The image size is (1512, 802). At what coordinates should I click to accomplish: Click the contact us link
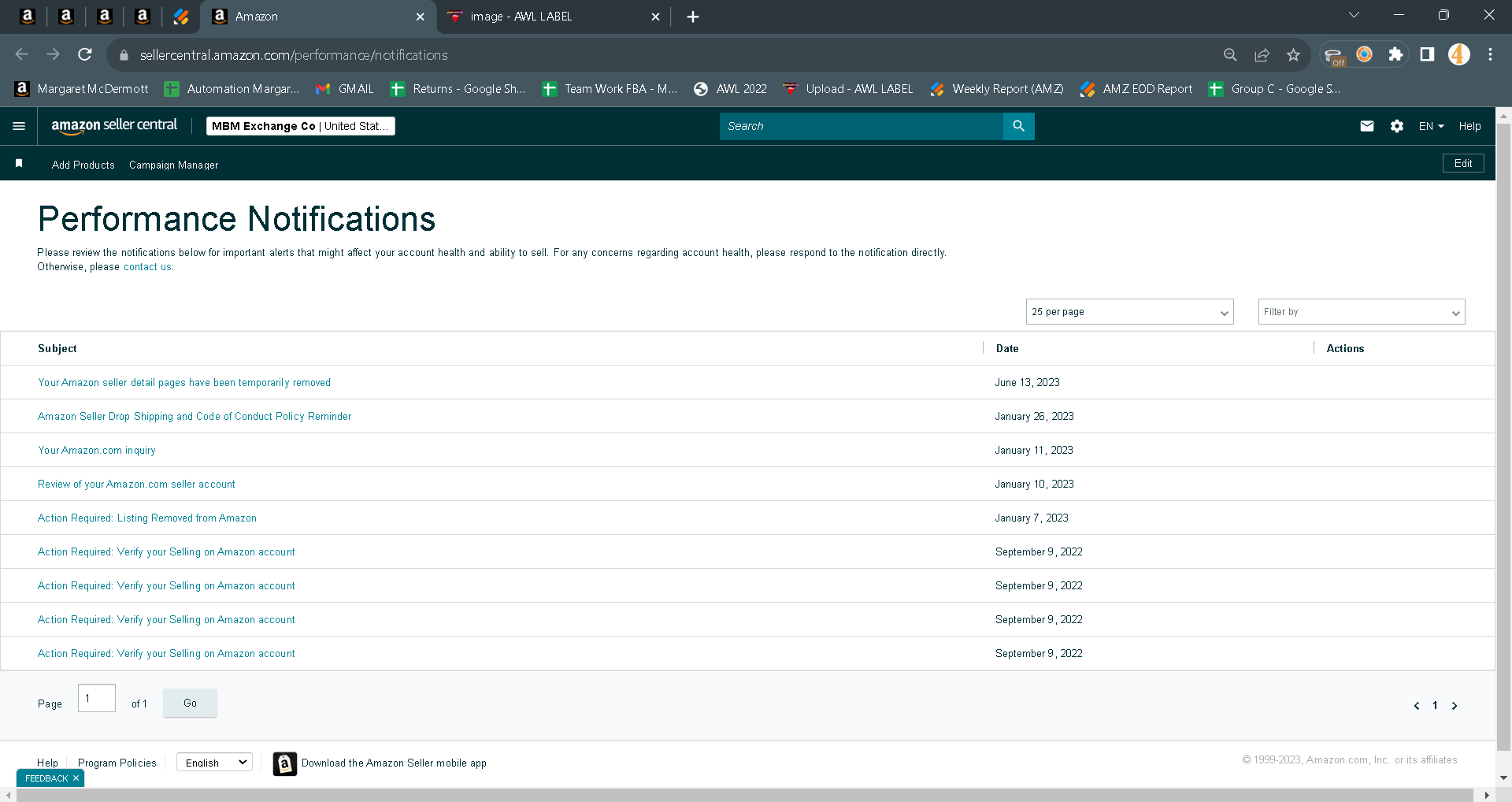pyautogui.click(x=147, y=267)
